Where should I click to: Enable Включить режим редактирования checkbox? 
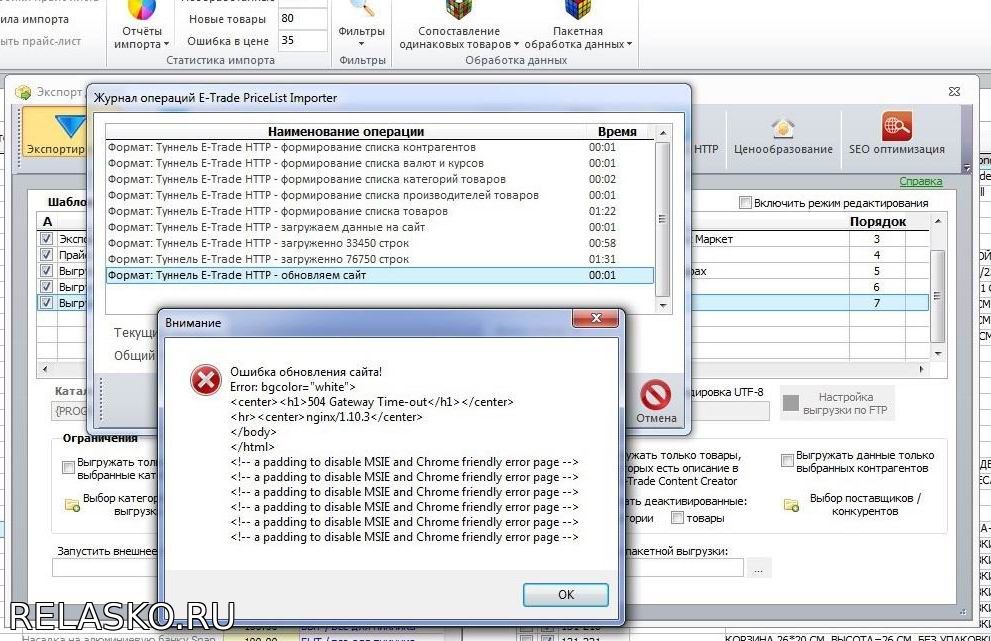click(745, 203)
